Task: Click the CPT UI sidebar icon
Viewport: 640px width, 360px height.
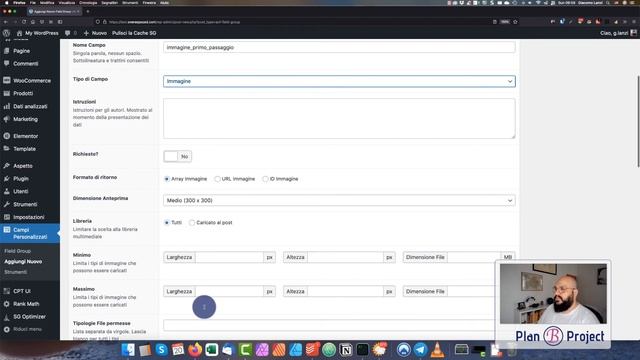Action: pyautogui.click(x=7, y=291)
